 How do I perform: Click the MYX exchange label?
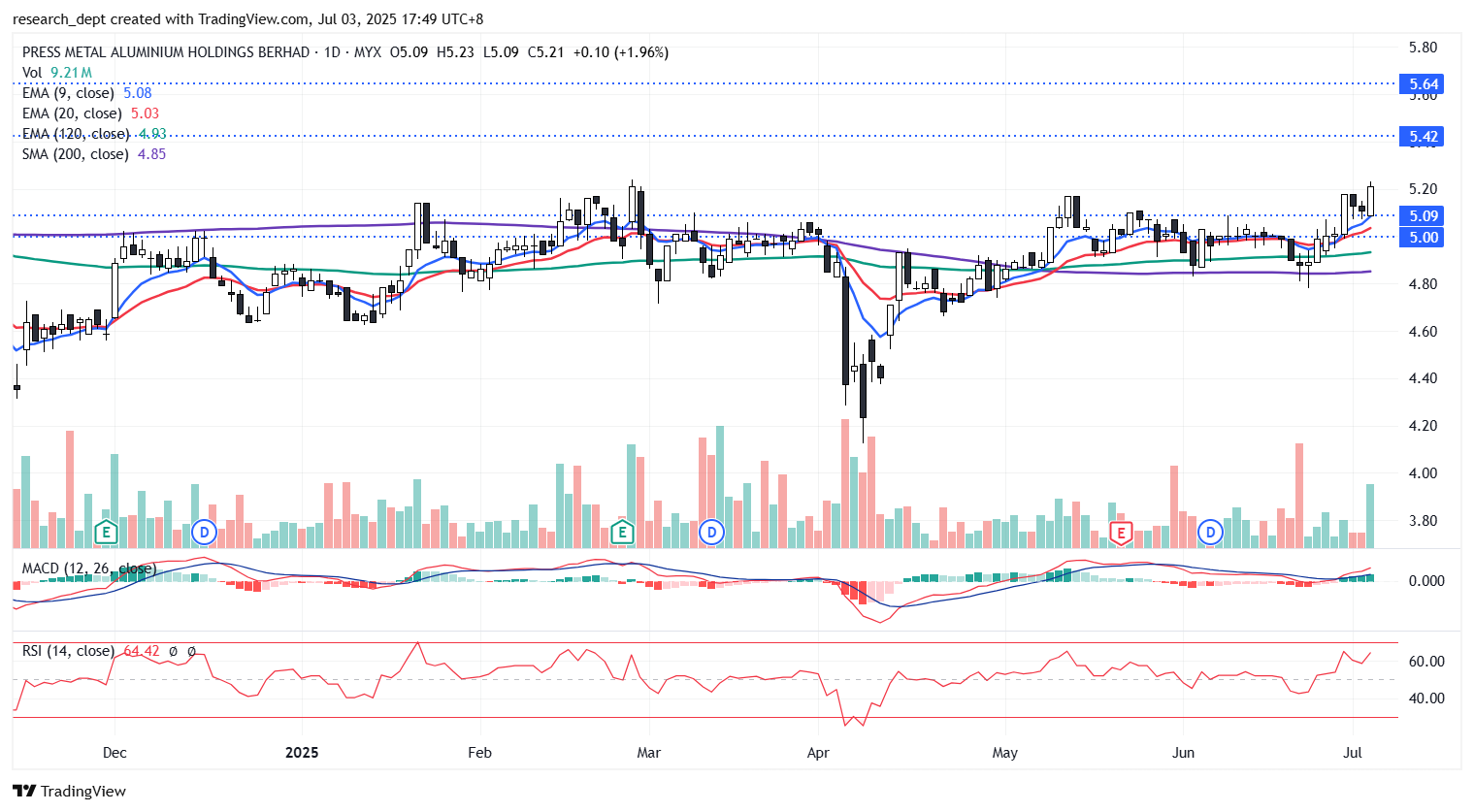368,52
